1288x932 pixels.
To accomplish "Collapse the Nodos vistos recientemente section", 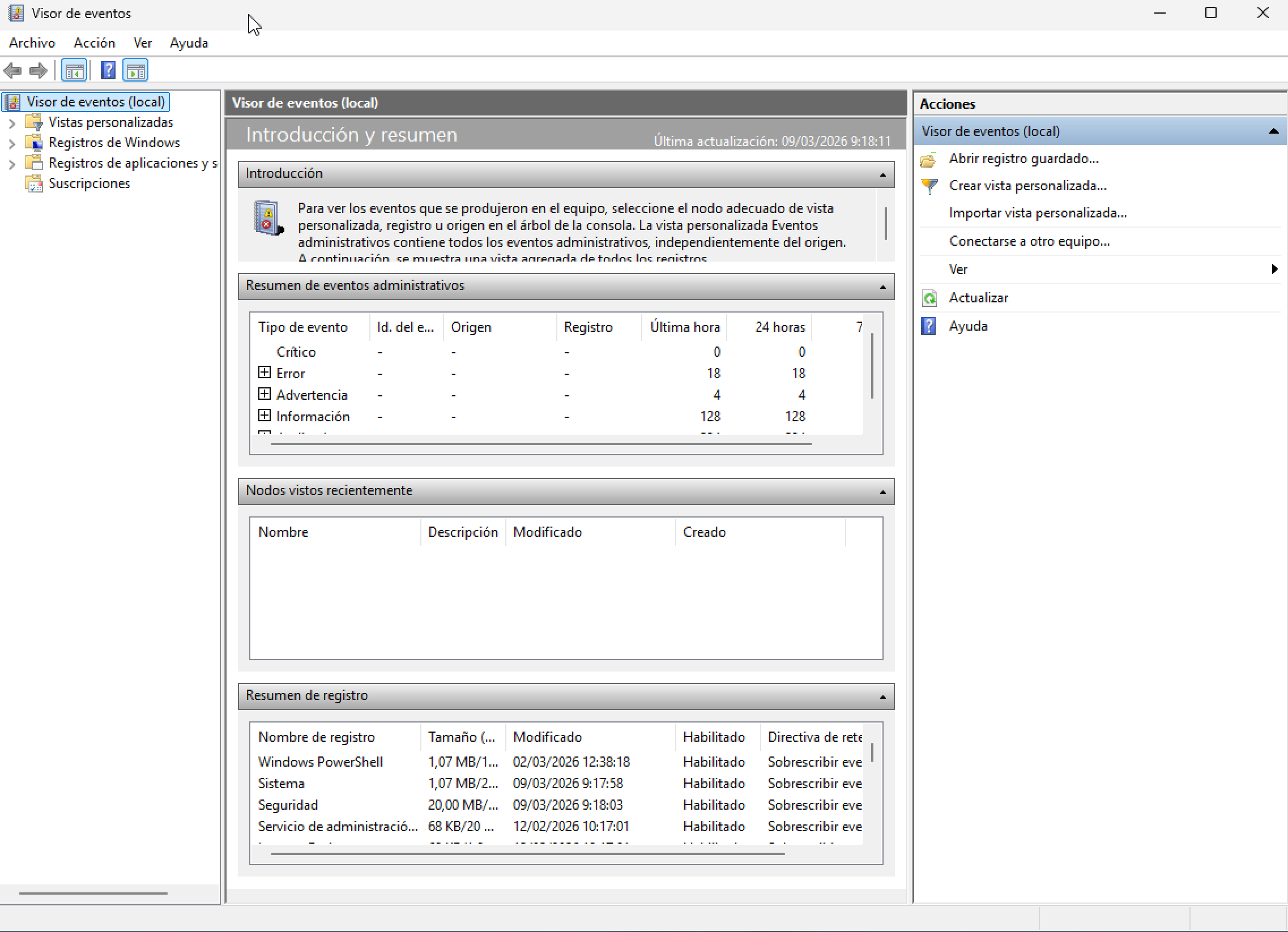I will pyautogui.click(x=882, y=491).
